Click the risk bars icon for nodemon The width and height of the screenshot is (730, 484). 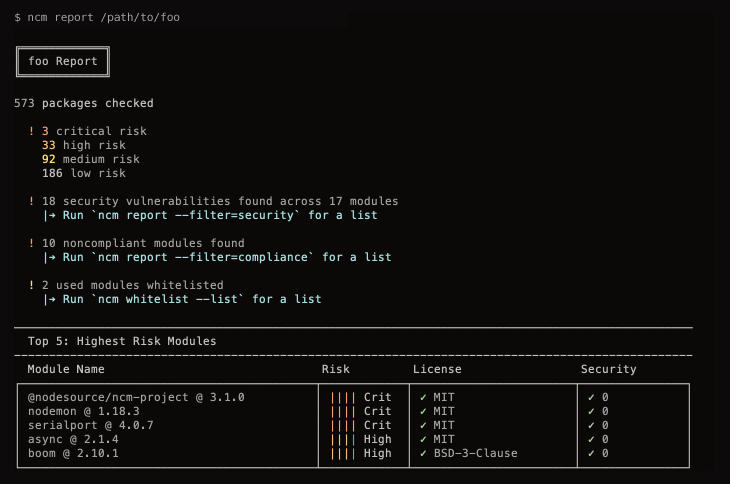coord(342,411)
